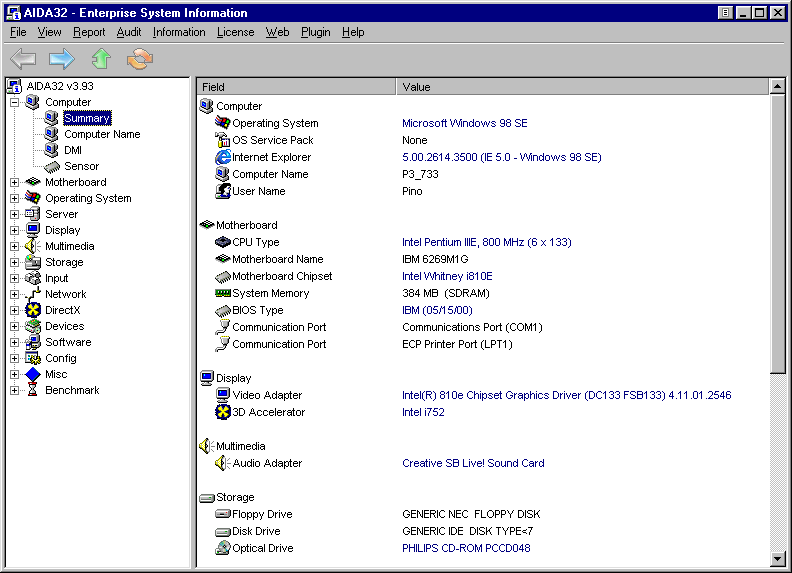Click the Motherboard icon in the left tree

(x=33, y=182)
